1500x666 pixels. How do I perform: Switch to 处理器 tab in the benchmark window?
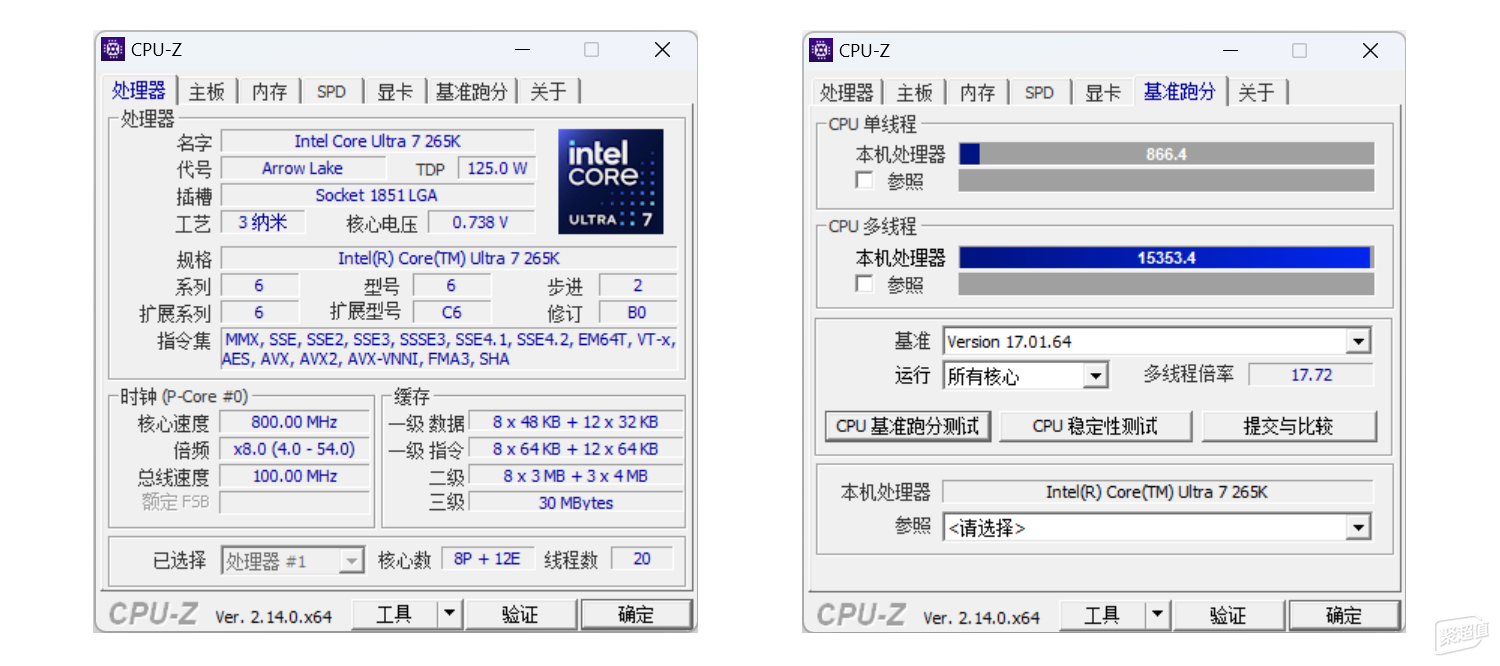(x=847, y=93)
